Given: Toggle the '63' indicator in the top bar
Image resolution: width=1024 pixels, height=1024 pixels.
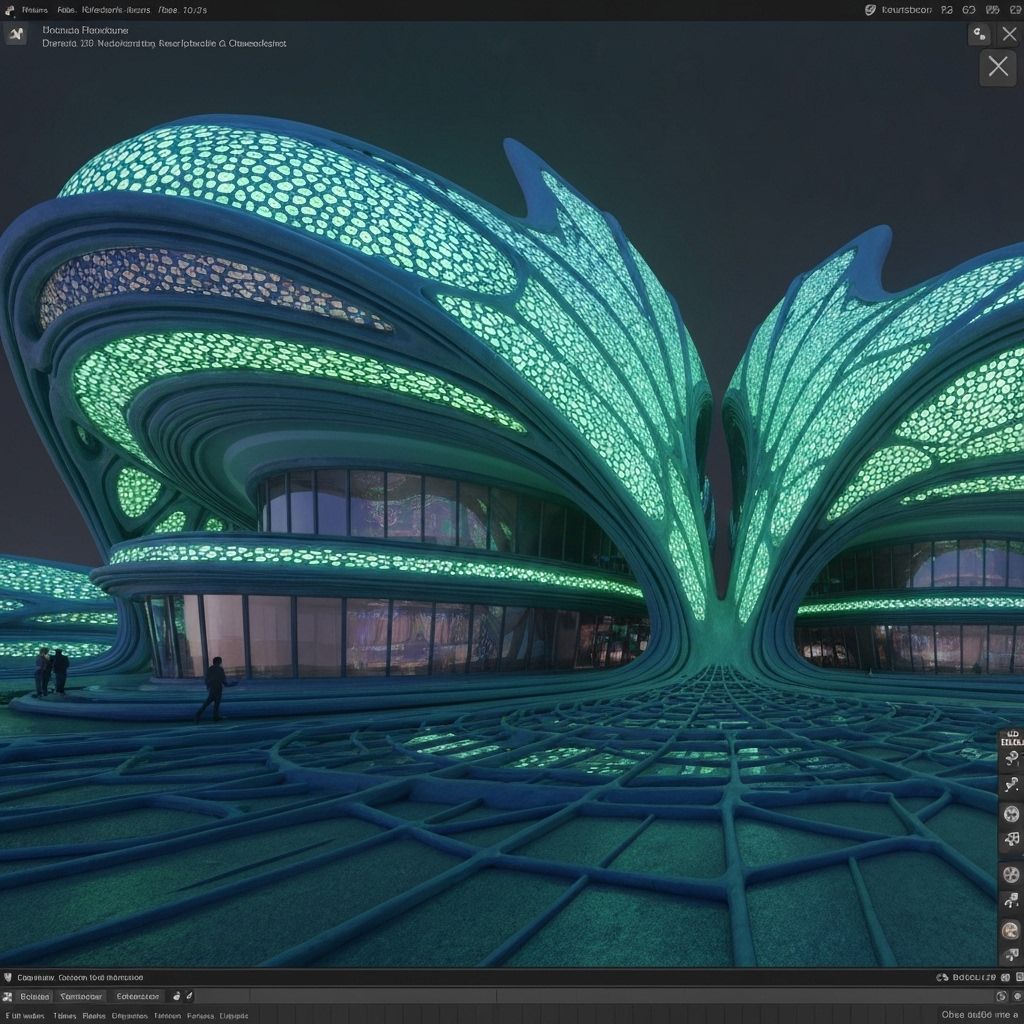Looking at the screenshot, I should coord(968,10).
